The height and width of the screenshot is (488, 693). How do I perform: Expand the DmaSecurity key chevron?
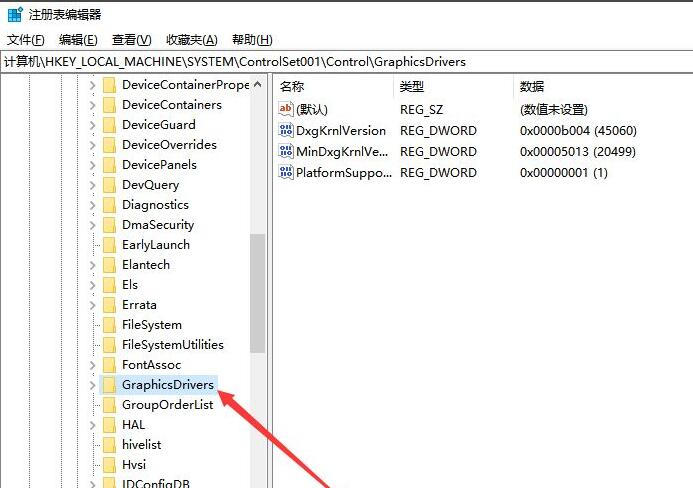pyautogui.click(x=92, y=225)
